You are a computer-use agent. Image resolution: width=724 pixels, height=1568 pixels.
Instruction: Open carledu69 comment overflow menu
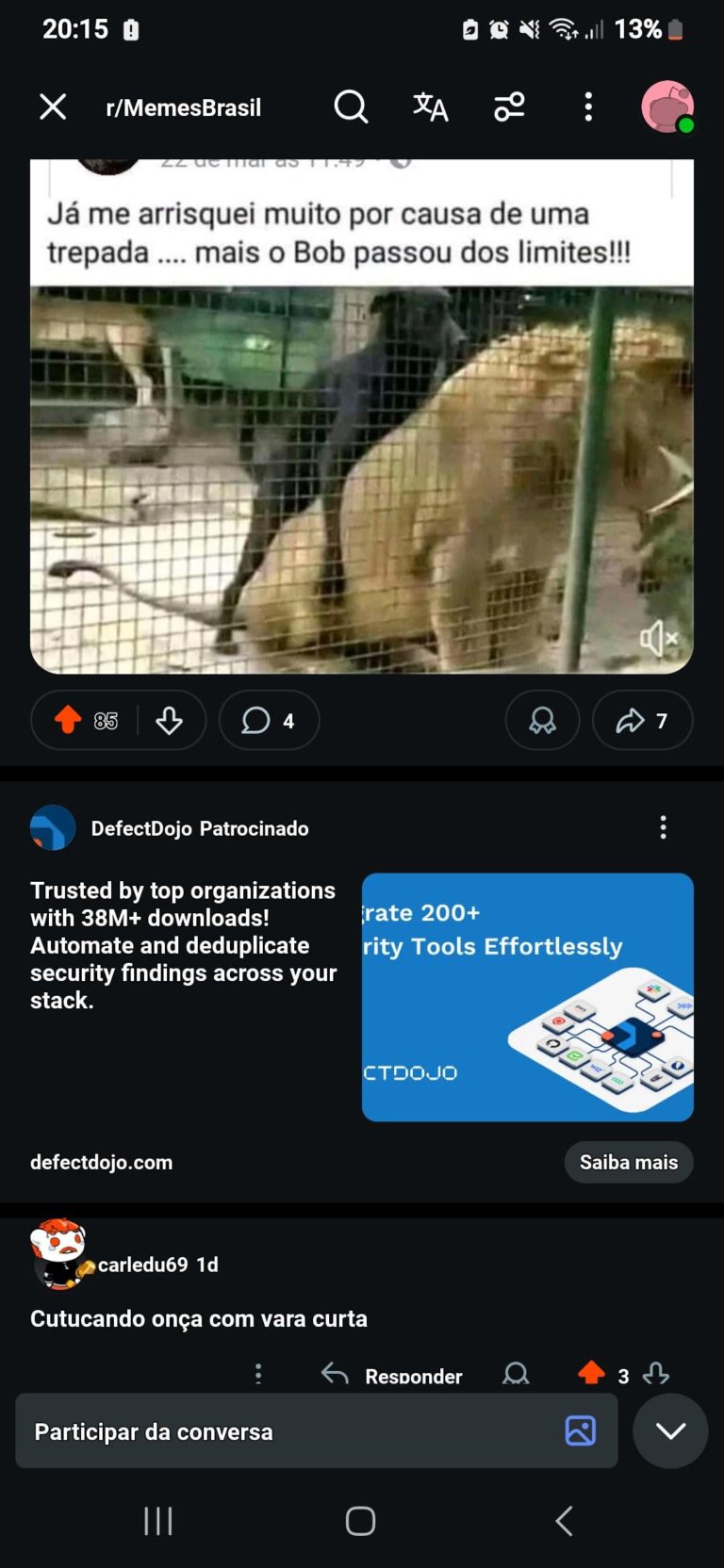pos(258,1374)
